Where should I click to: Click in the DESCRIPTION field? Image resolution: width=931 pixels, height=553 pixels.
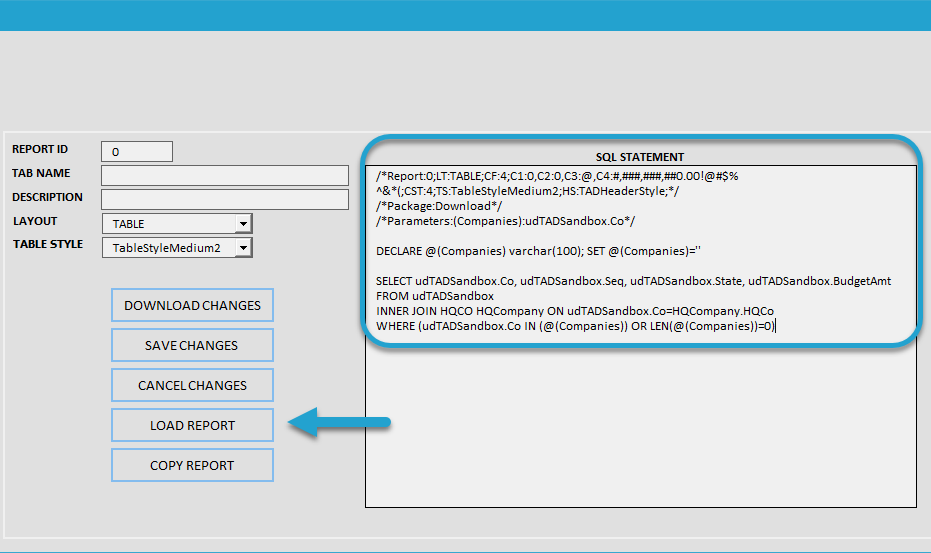pyautogui.click(x=225, y=200)
